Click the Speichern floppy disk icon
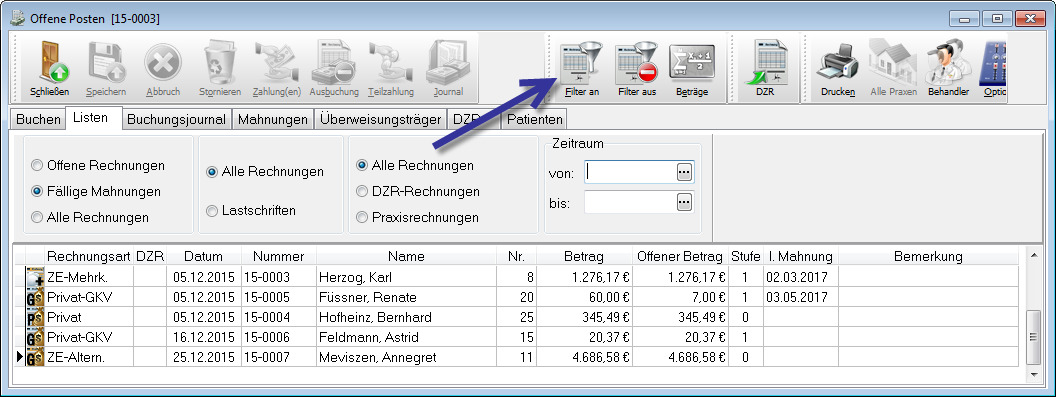The height and width of the screenshot is (397, 1056). click(106, 69)
